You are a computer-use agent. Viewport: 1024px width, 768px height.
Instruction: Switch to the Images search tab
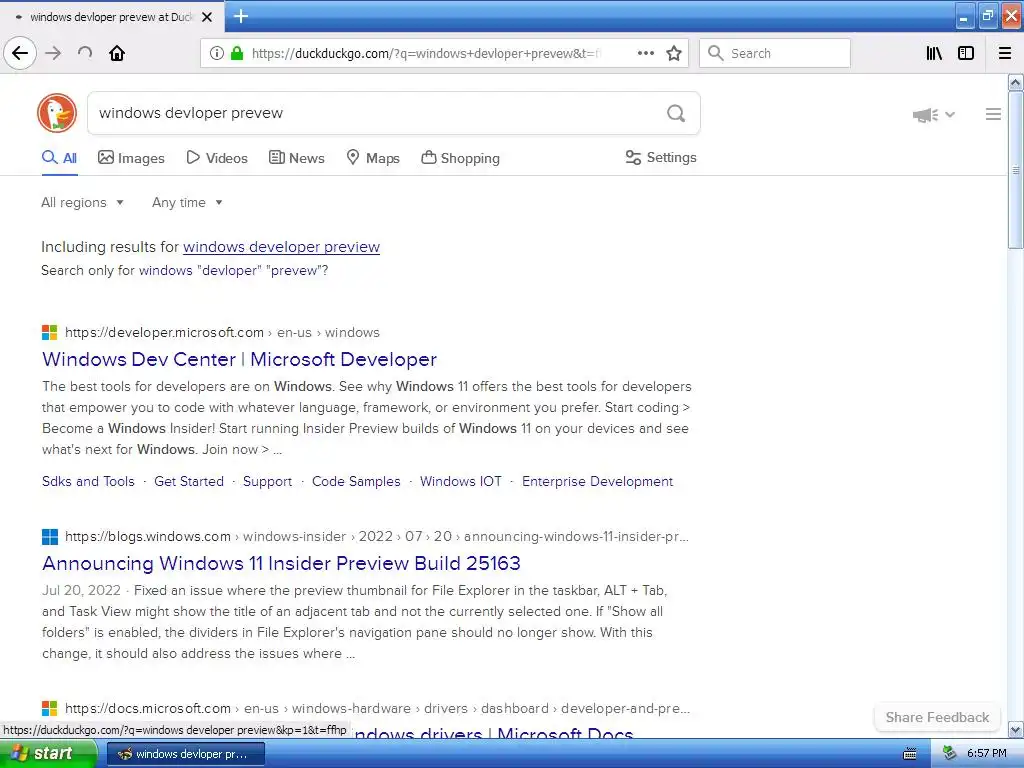(131, 158)
